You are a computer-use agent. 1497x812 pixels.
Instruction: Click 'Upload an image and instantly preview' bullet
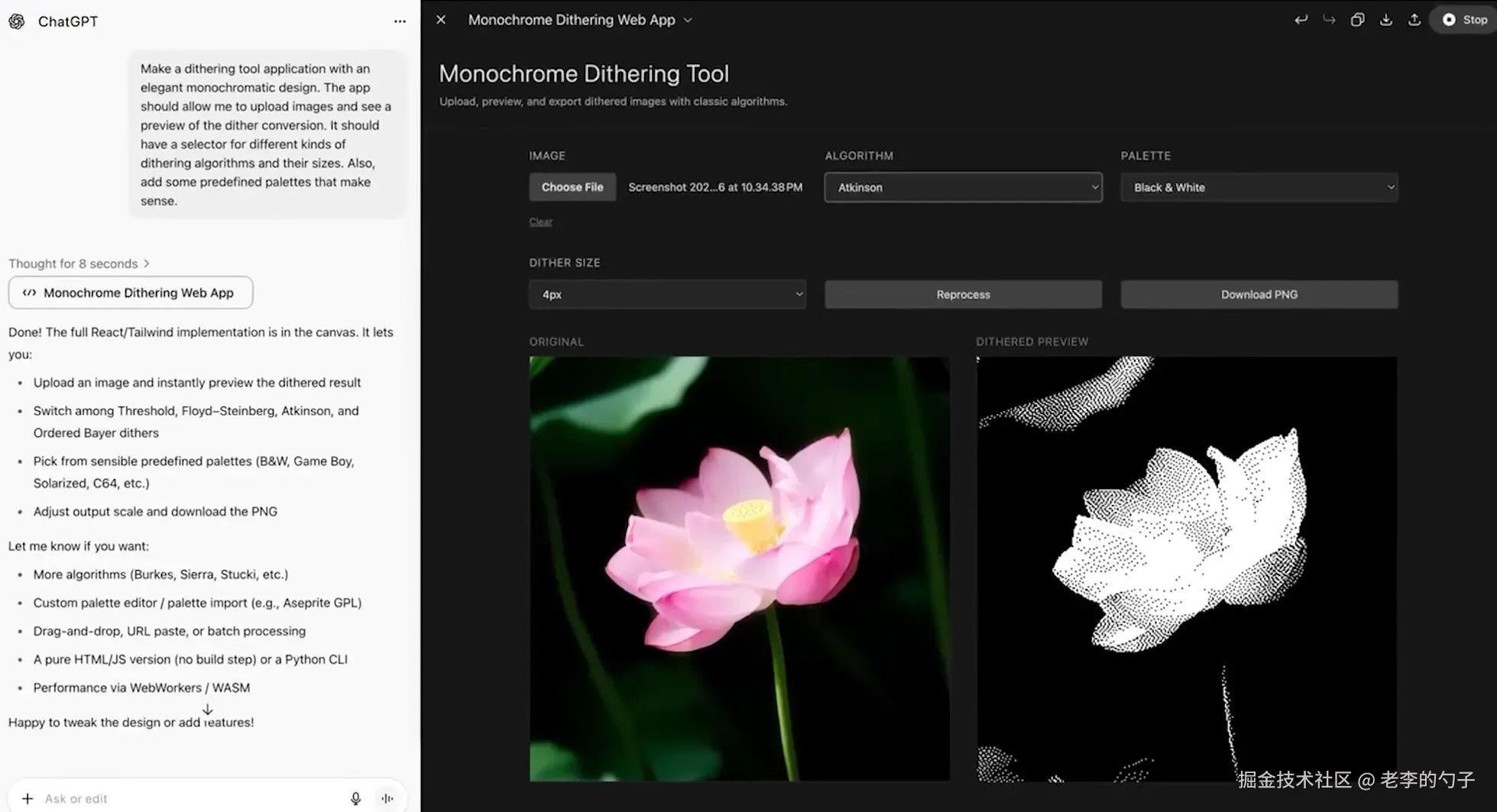coord(197,383)
